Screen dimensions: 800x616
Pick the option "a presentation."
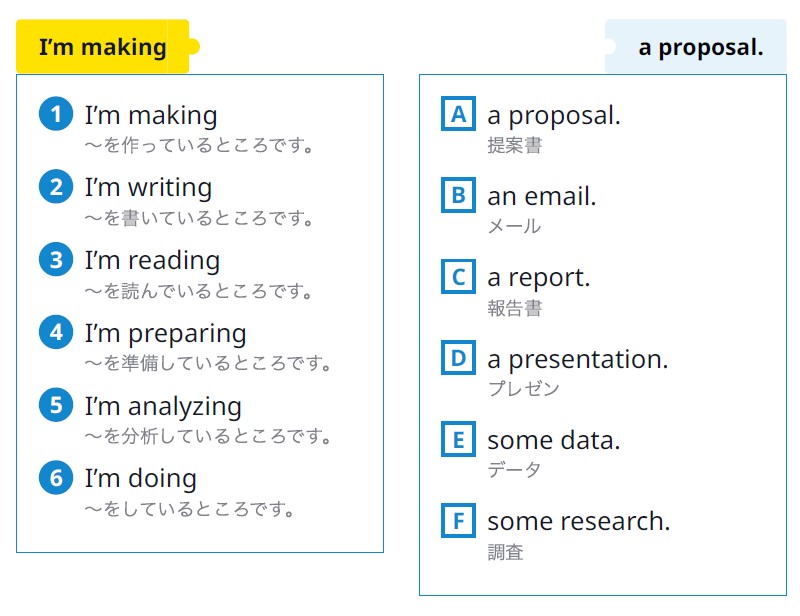[578, 359]
